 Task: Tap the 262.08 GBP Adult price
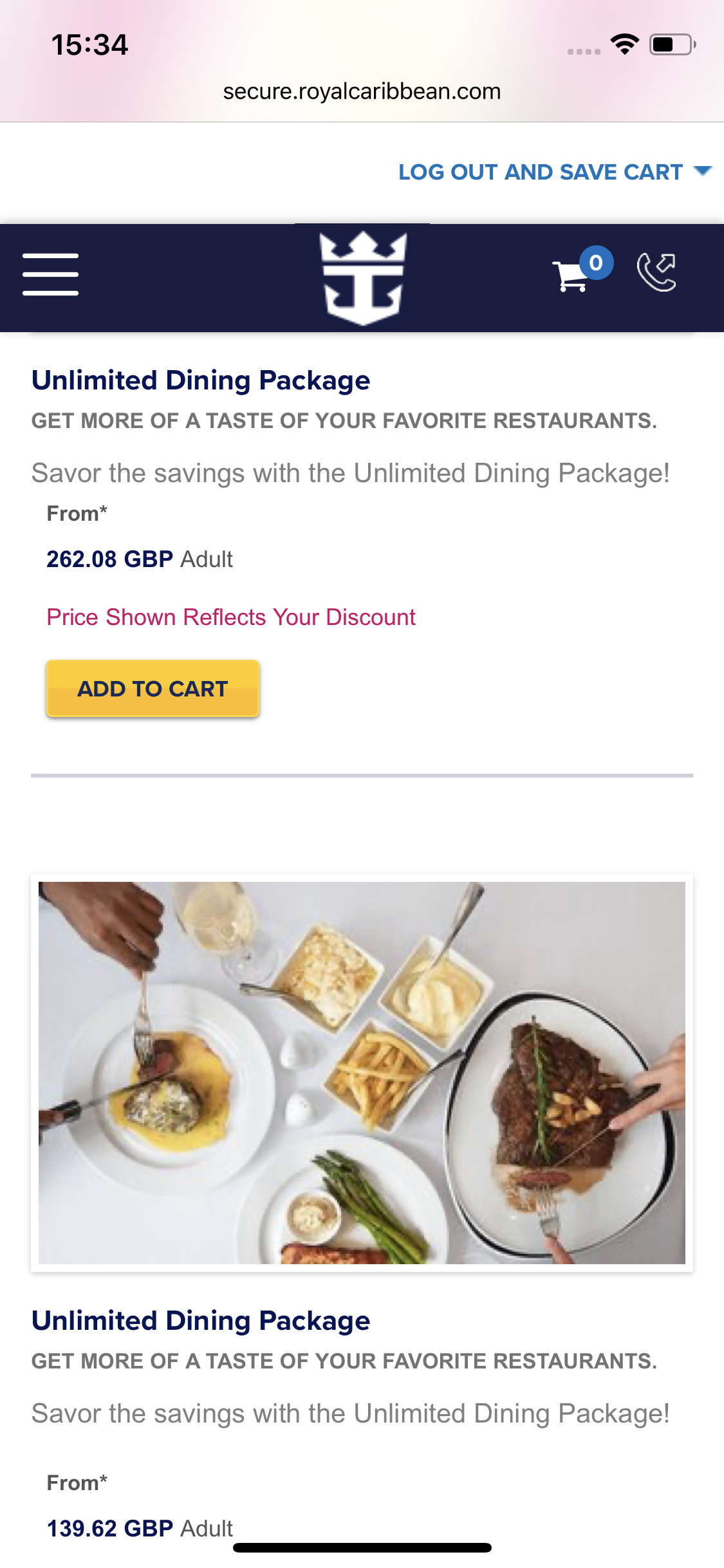click(x=140, y=559)
